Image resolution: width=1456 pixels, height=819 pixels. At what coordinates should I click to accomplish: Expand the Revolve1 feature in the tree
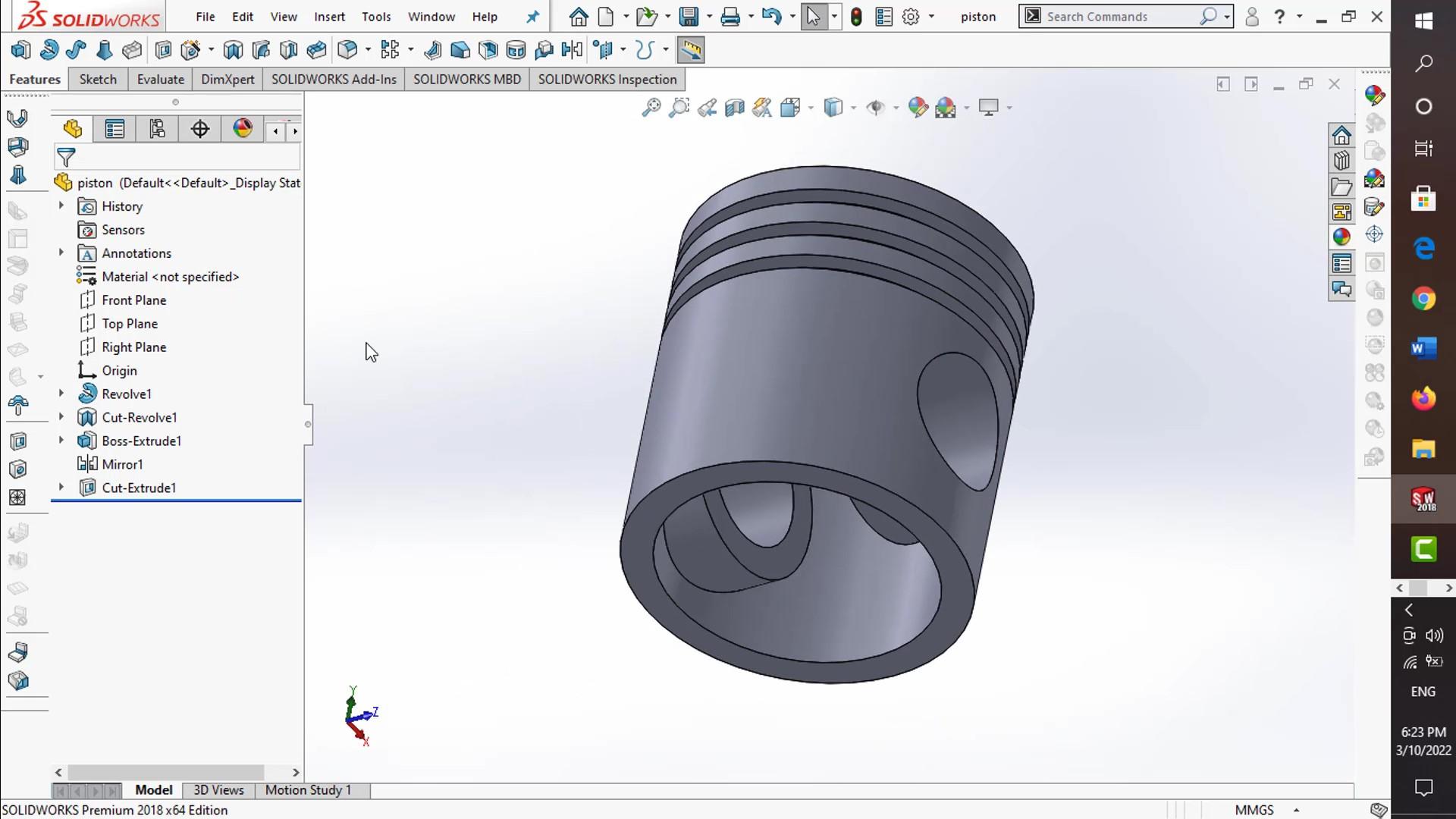point(61,394)
